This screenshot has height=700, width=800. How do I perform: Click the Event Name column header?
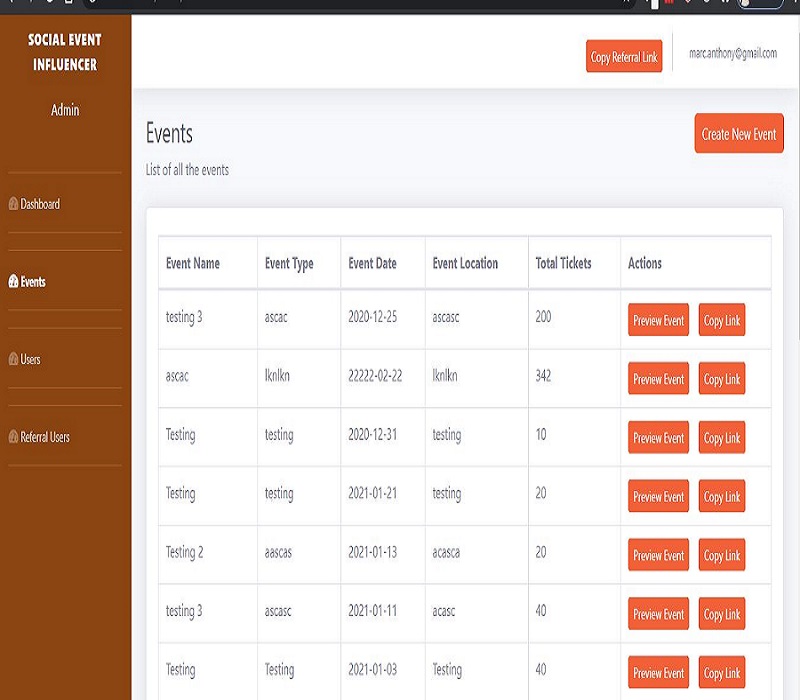pos(193,263)
